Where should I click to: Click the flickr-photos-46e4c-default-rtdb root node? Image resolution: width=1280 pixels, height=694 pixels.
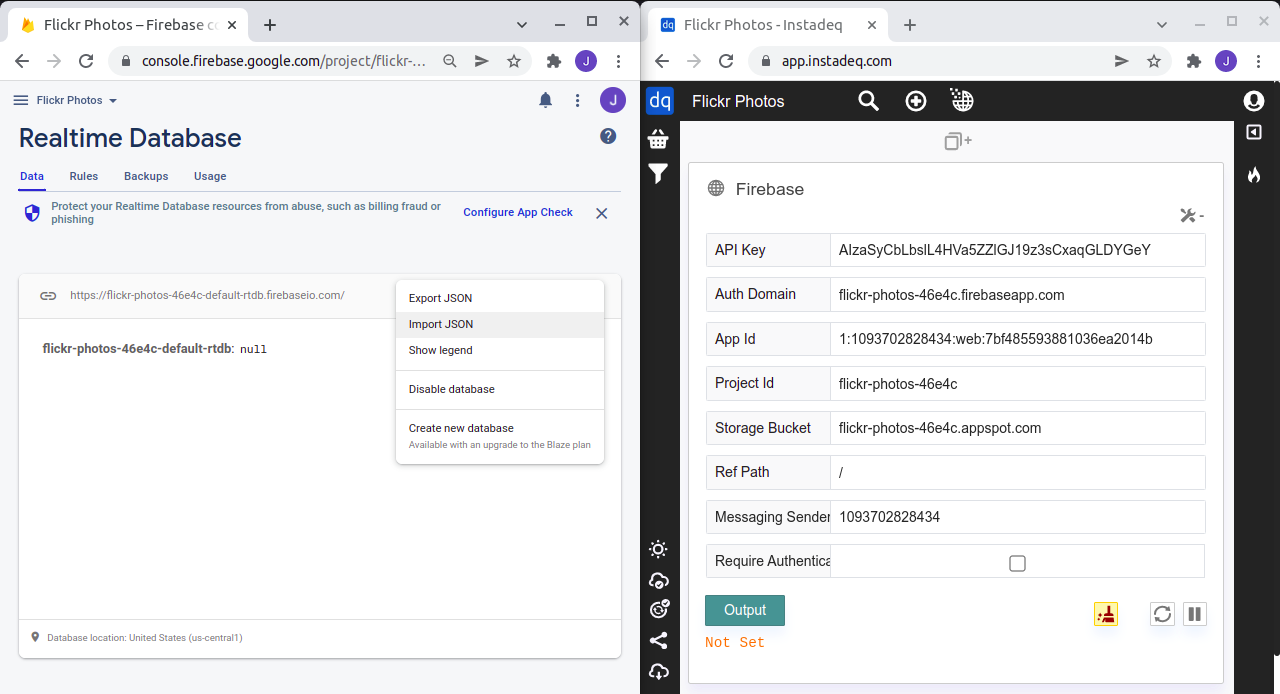point(137,349)
